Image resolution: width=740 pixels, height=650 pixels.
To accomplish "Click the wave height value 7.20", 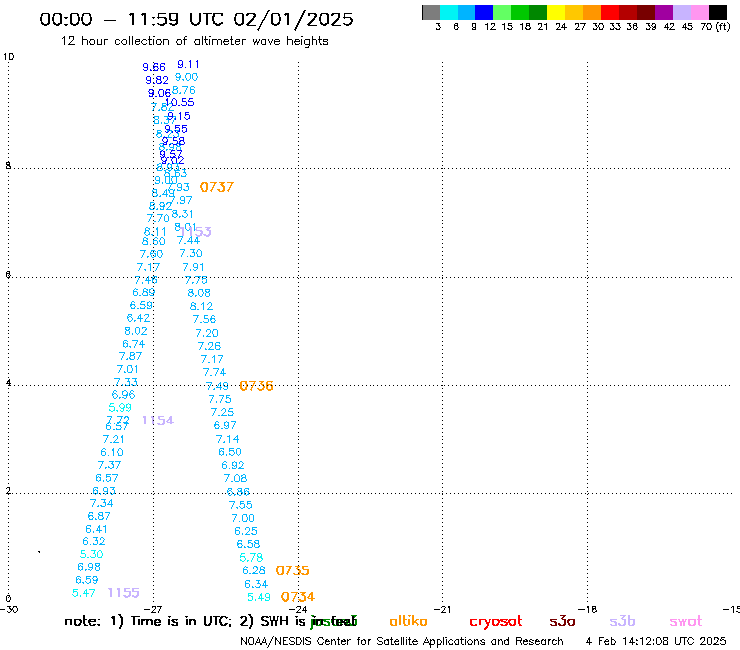I will tap(207, 334).
